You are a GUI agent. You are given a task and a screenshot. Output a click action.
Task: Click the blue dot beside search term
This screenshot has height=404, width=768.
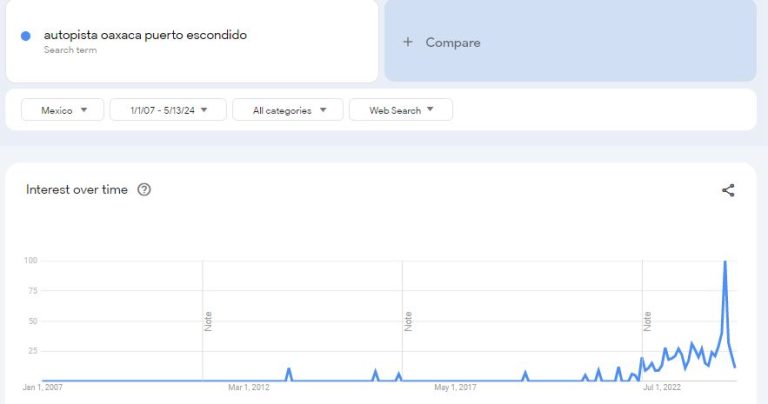(x=26, y=36)
